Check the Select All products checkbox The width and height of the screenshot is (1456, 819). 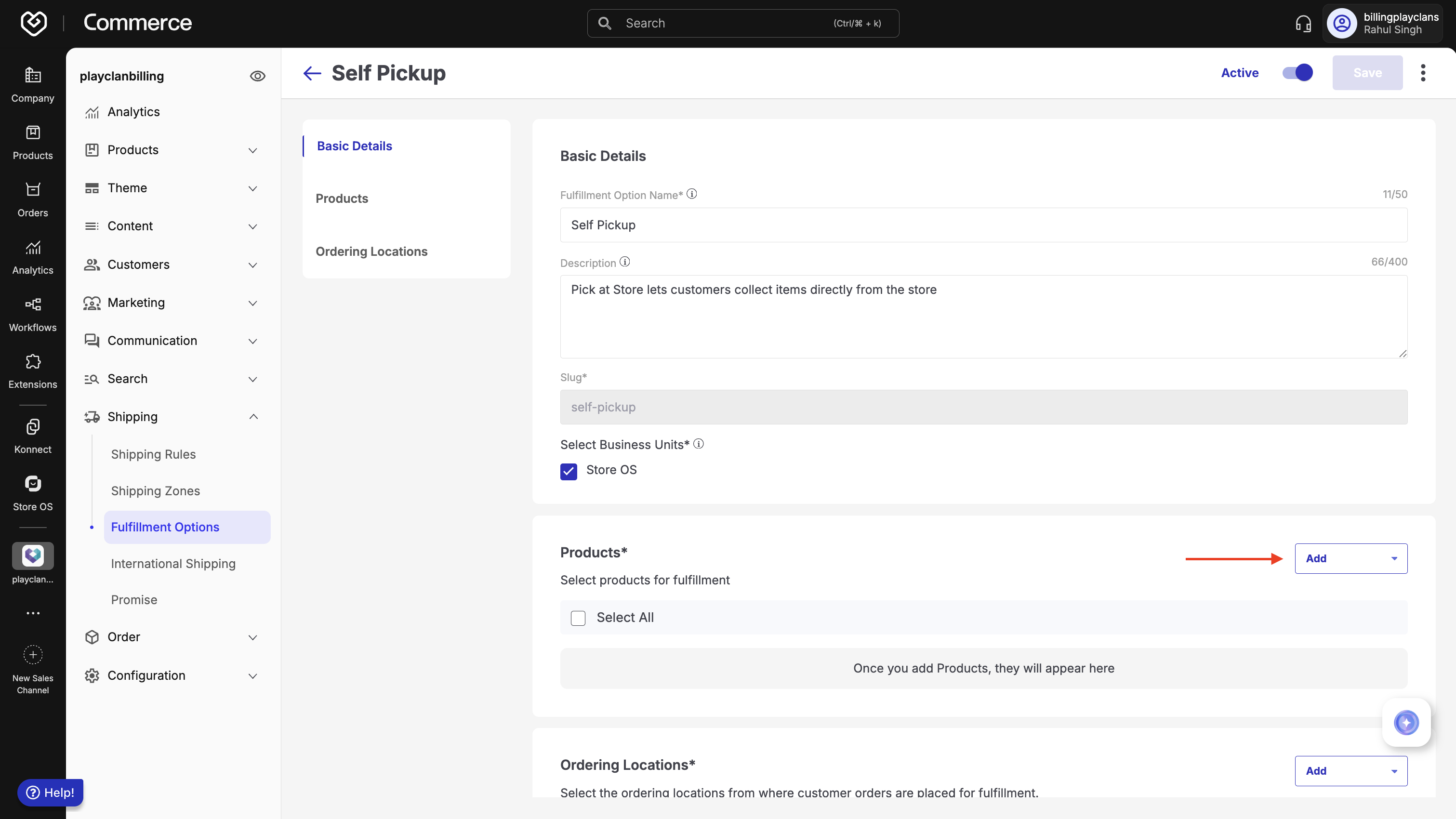(x=578, y=618)
